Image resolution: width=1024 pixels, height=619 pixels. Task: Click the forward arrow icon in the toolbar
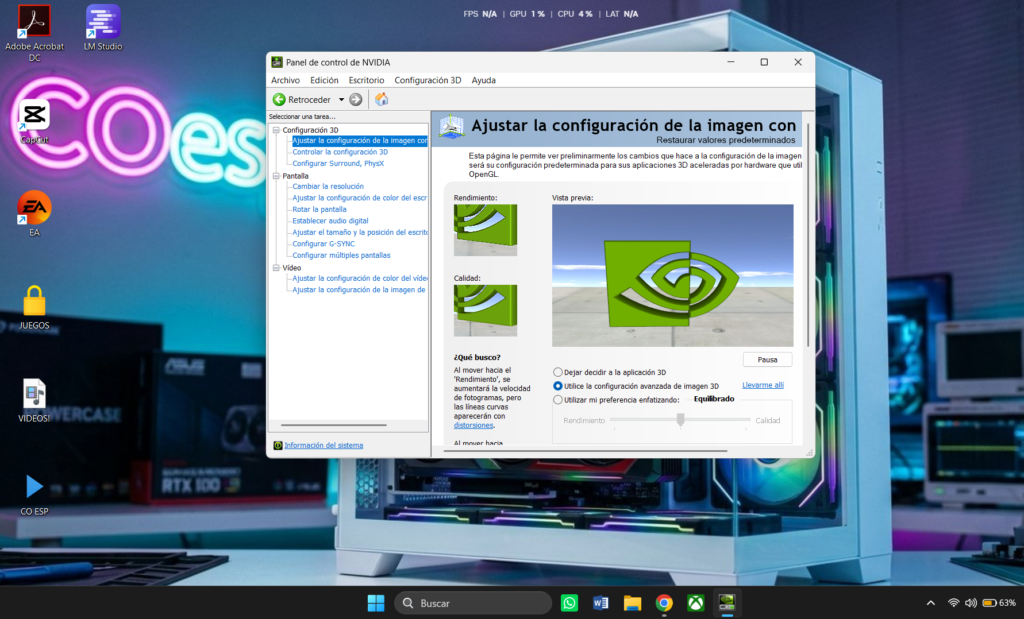click(x=356, y=99)
